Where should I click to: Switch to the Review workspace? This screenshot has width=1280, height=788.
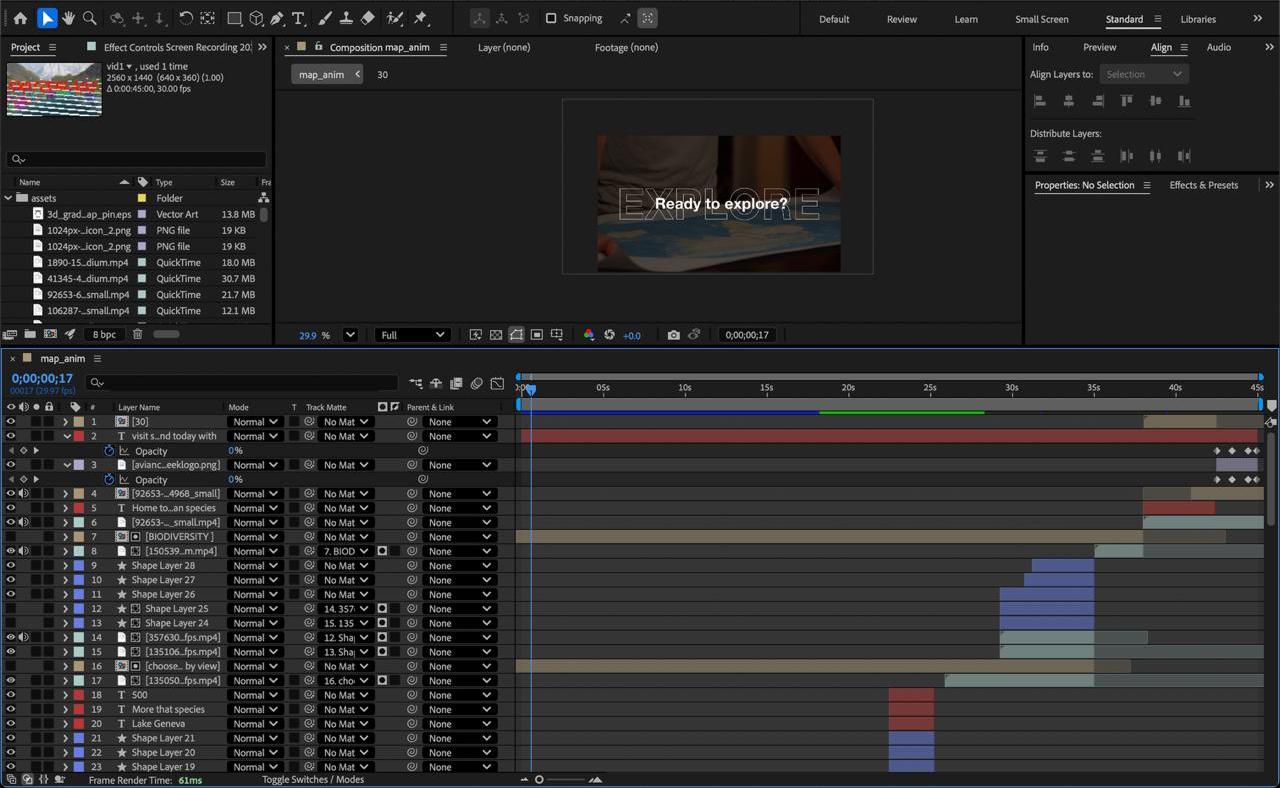[901, 19]
